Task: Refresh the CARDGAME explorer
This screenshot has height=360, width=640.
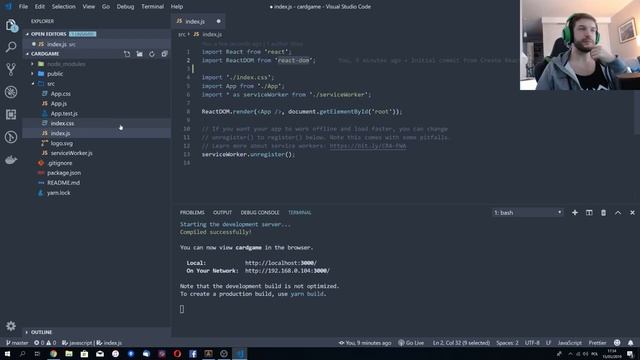Action: point(152,54)
